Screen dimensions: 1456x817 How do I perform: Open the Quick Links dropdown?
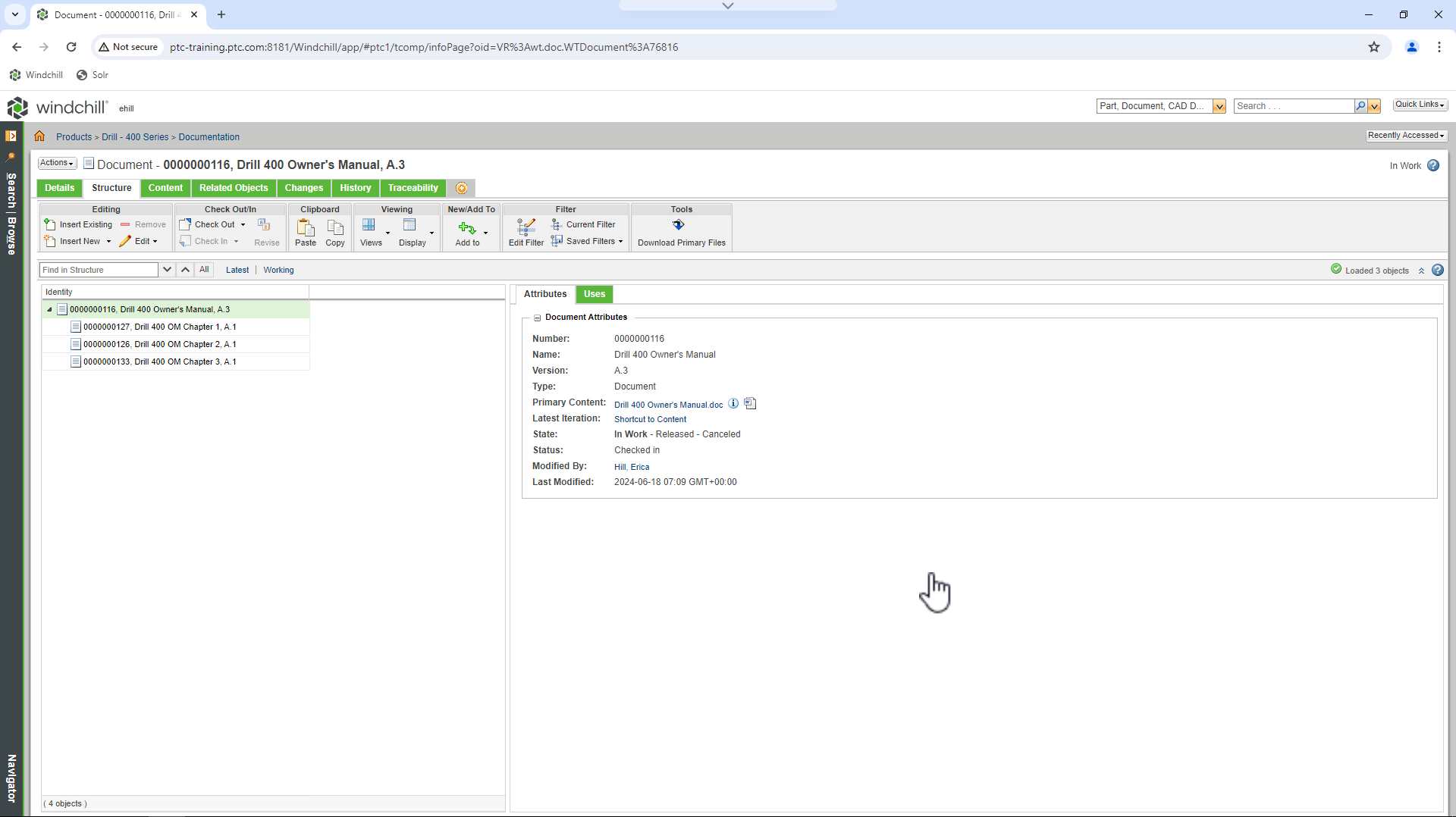click(1420, 105)
